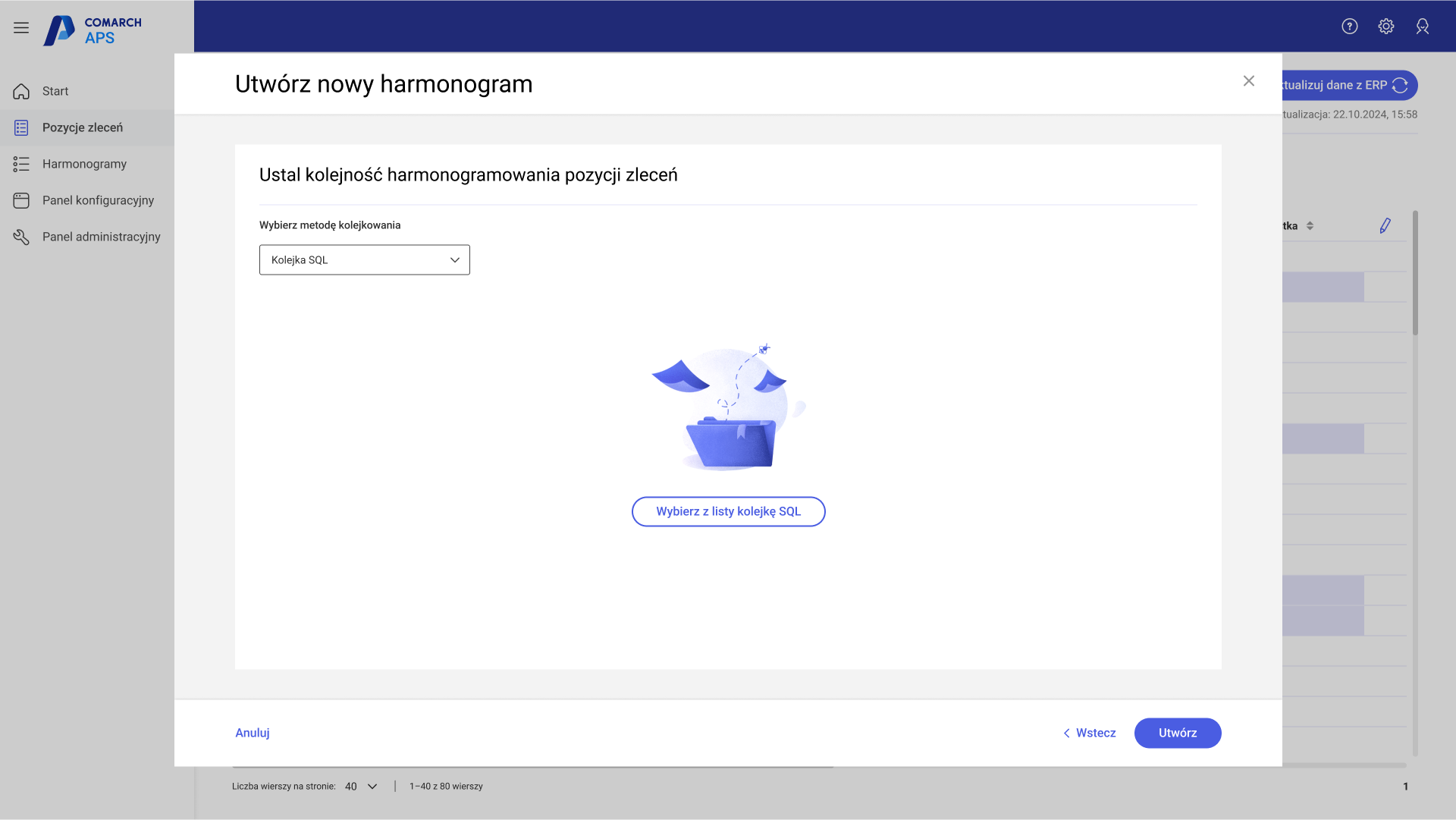Viewport: 1456px width, 820px height.
Task: Click the Comarch APS logo
Action: pyautogui.click(x=93, y=30)
